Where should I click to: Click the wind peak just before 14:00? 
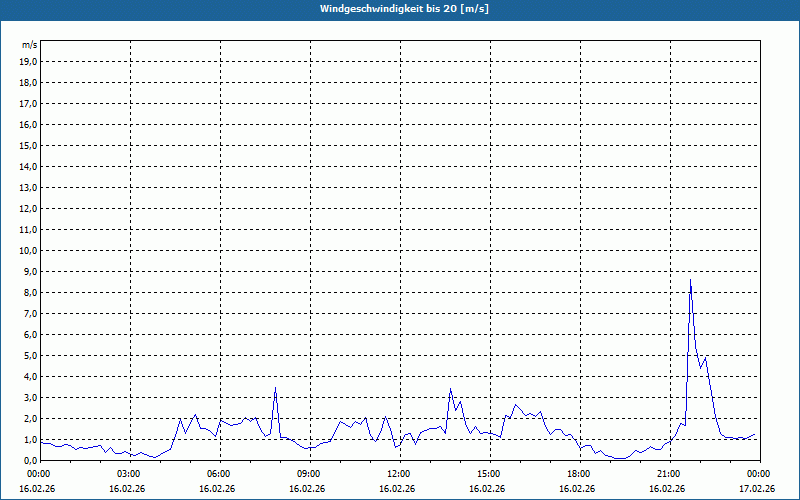coord(450,389)
